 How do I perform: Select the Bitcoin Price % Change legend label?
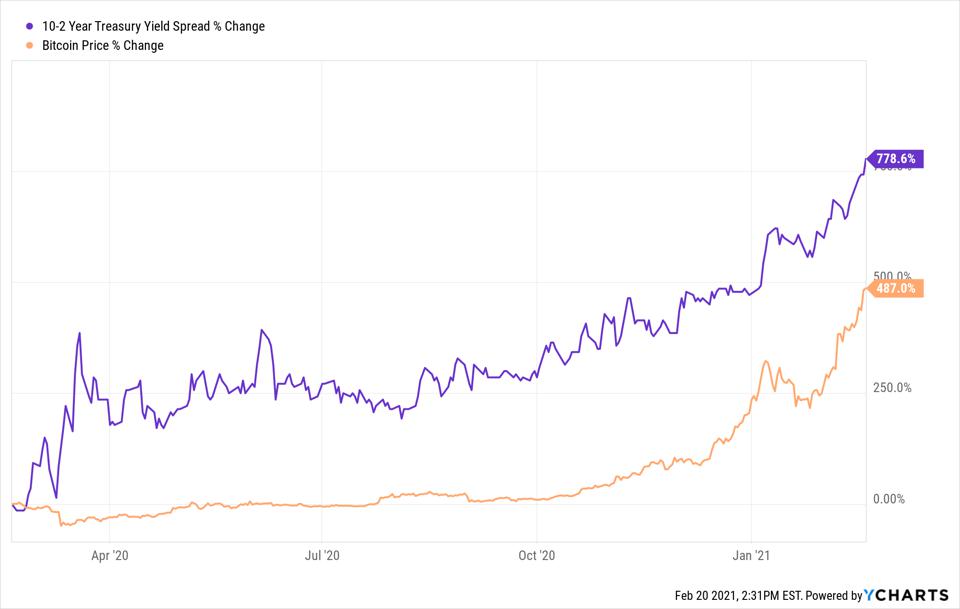coord(103,45)
